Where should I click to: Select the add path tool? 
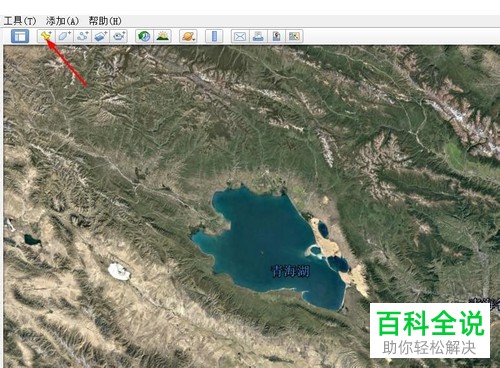(x=82, y=36)
